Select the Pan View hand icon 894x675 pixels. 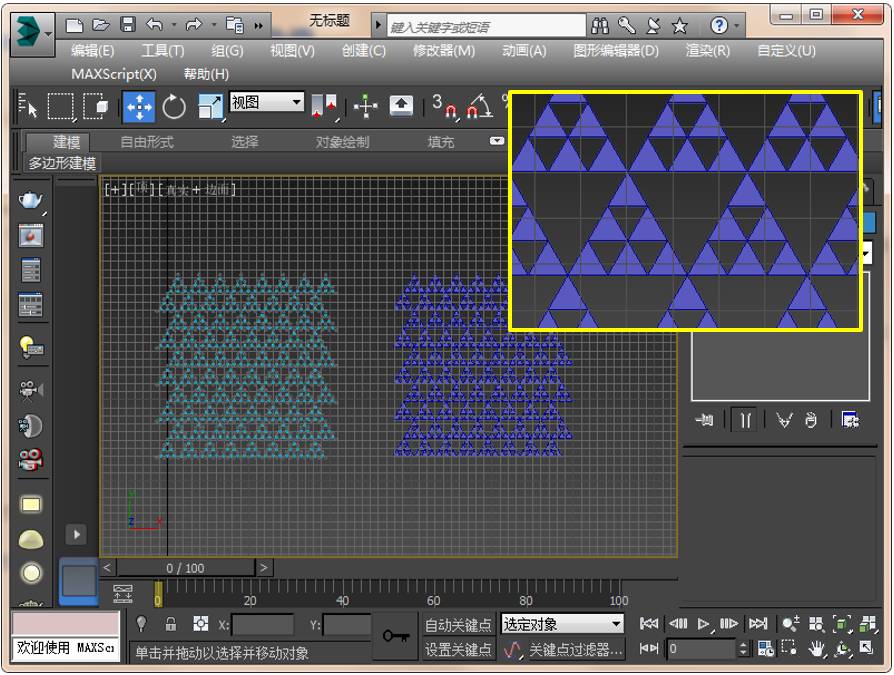[x=816, y=648]
